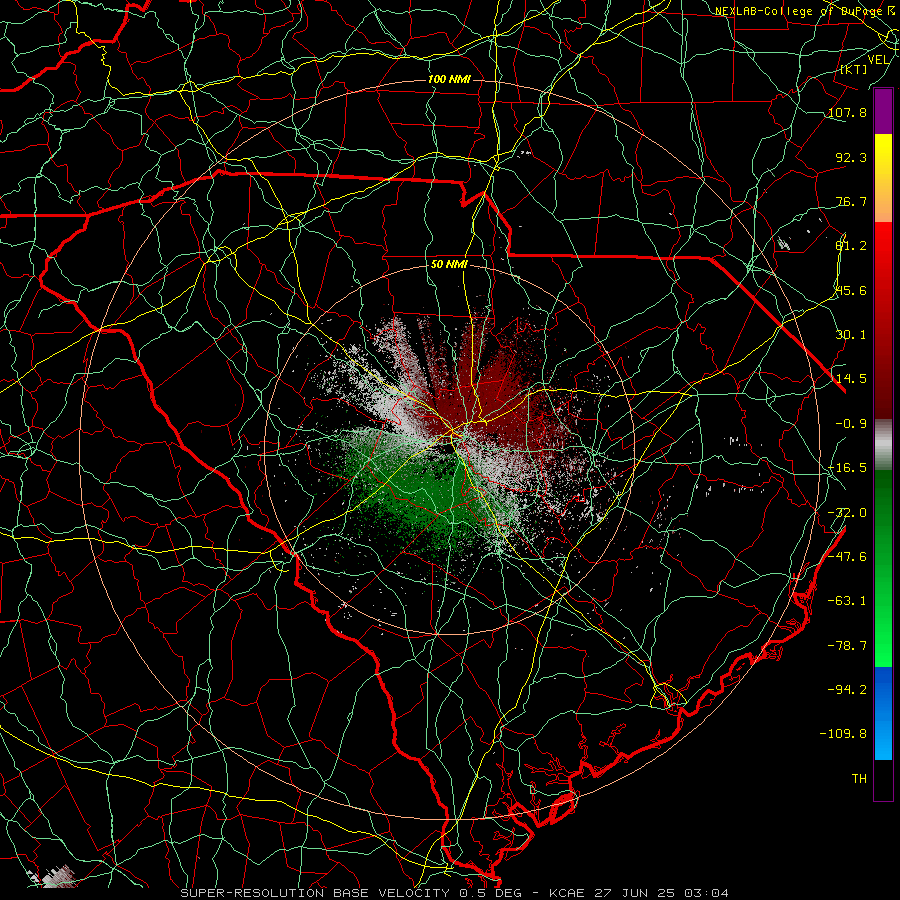Click the TH legend label
Image resolution: width=900 pixels, height=900 pixels.
click(859, 779)
